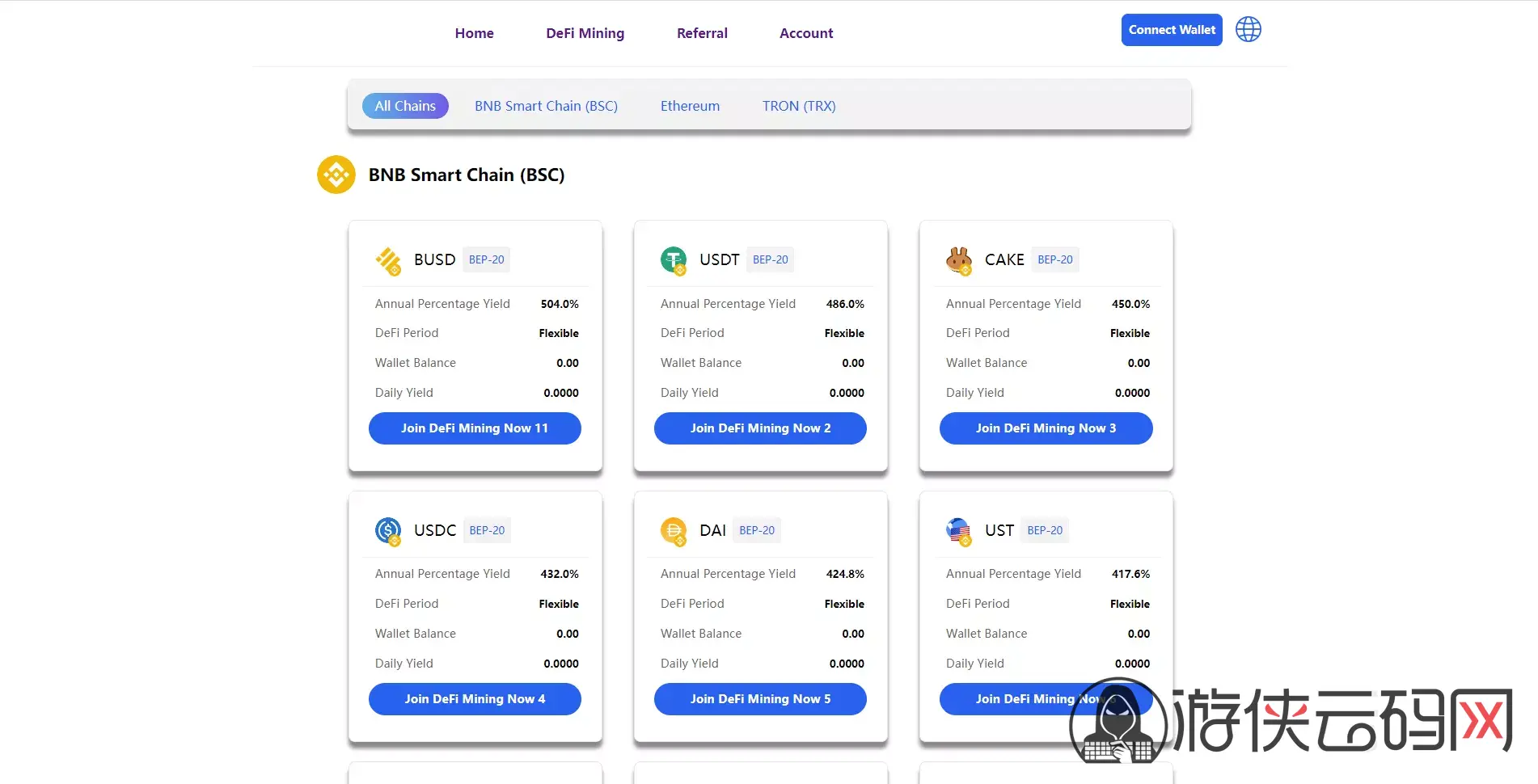Open the Referral page
This screenshot has height=784, width=1538.
pyautogui.click(x=702, y=33)
